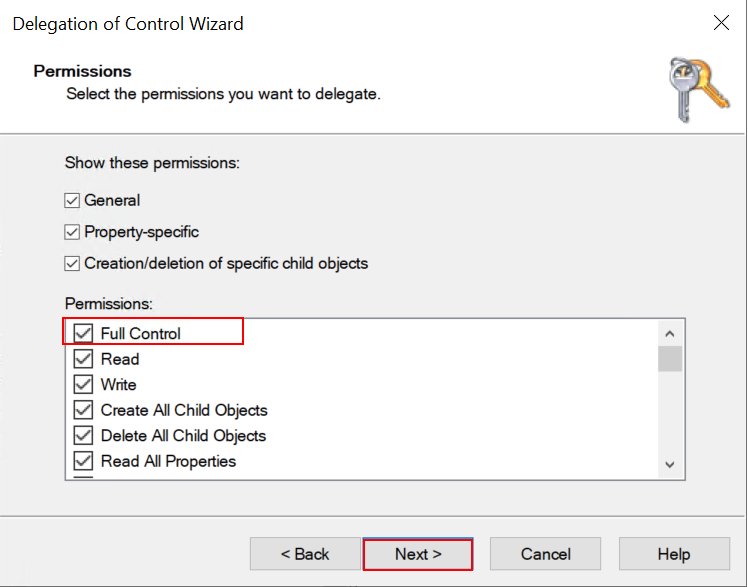Proceed with the Next button
Viewport: 748px width, 587px height.
418,554
